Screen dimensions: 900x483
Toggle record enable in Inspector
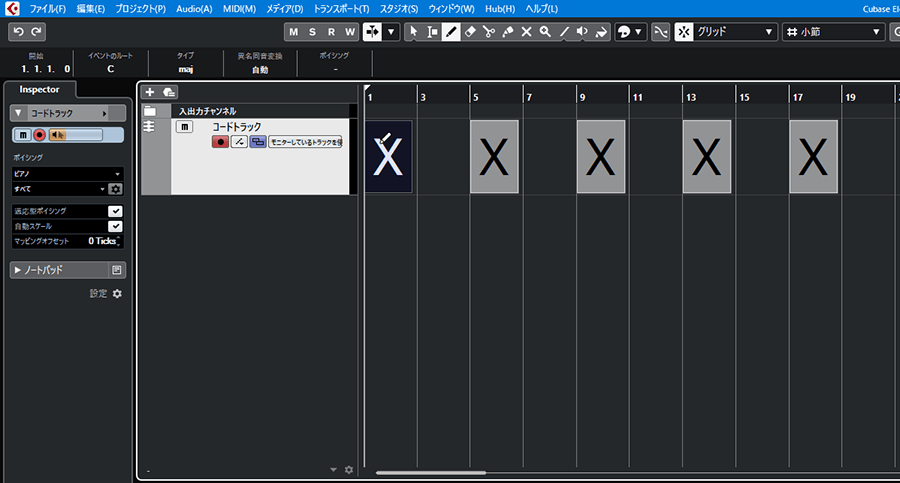[39, 135]
